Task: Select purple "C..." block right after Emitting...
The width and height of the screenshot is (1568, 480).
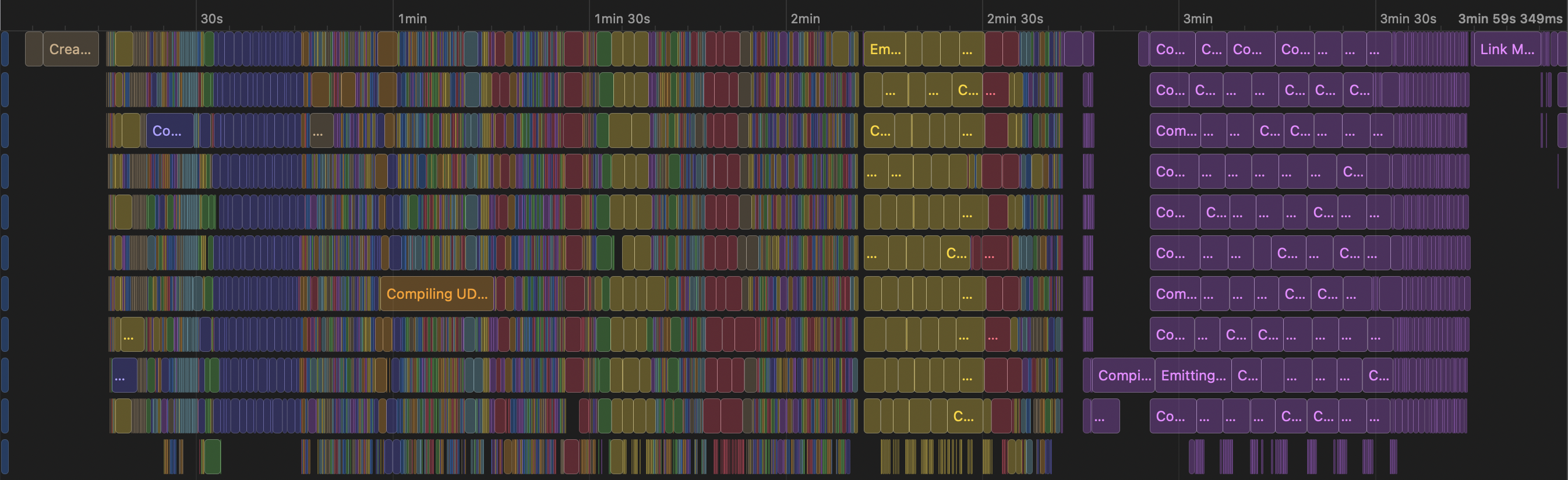Action: 1246,375
